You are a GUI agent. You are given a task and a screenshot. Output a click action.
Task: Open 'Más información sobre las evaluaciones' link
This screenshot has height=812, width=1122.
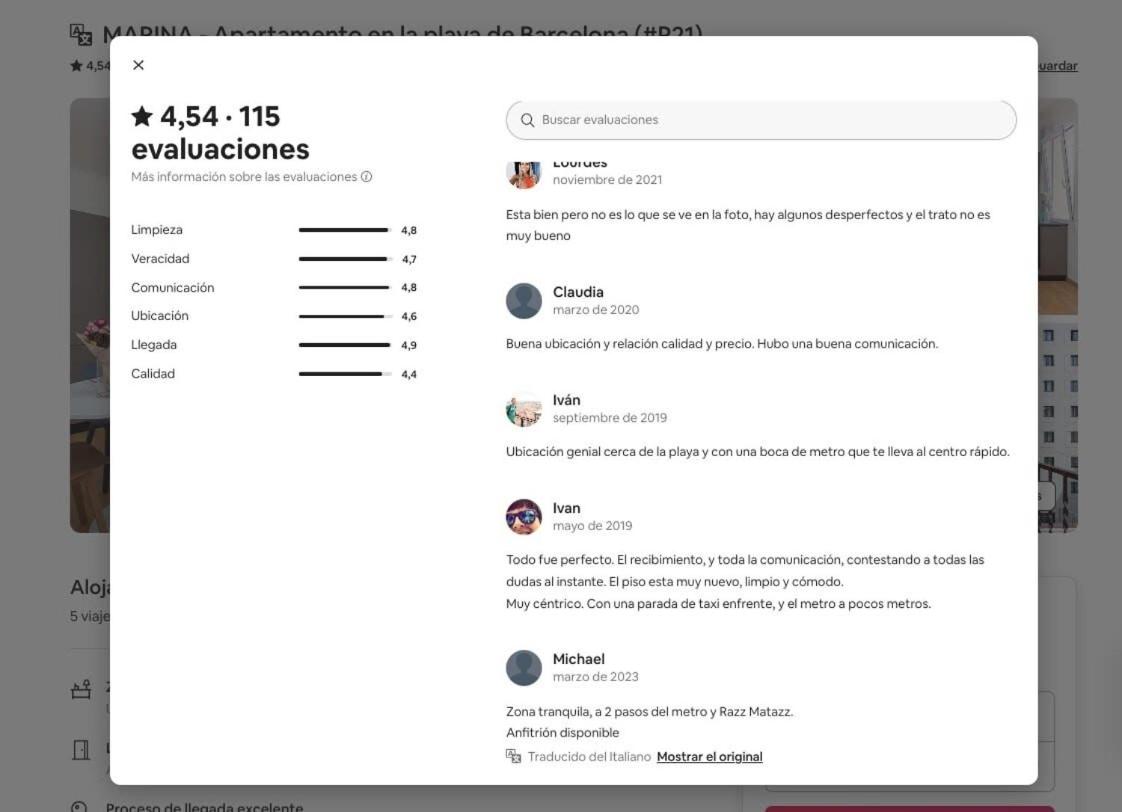click(244, 177)
